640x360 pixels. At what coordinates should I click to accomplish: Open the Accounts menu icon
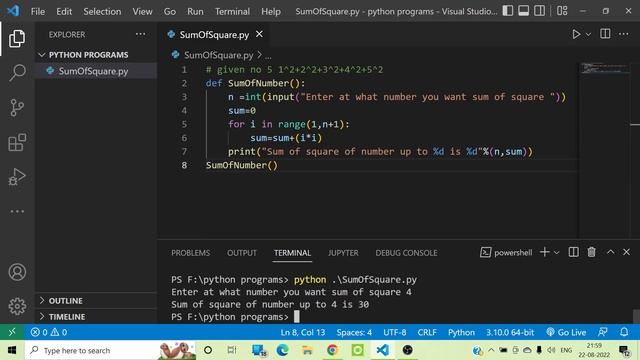point(17,272)
